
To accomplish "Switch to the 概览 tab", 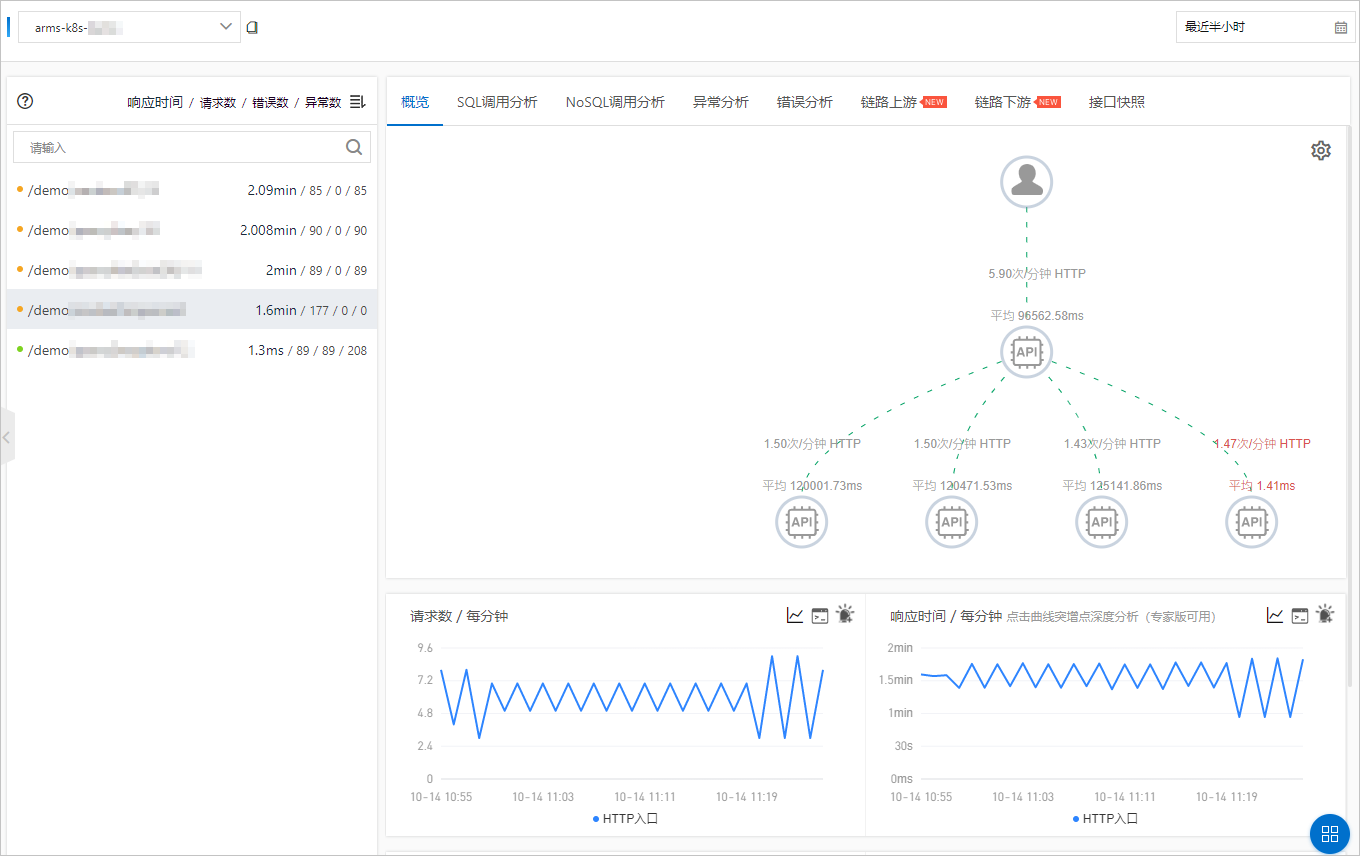I will pos(415,102).
